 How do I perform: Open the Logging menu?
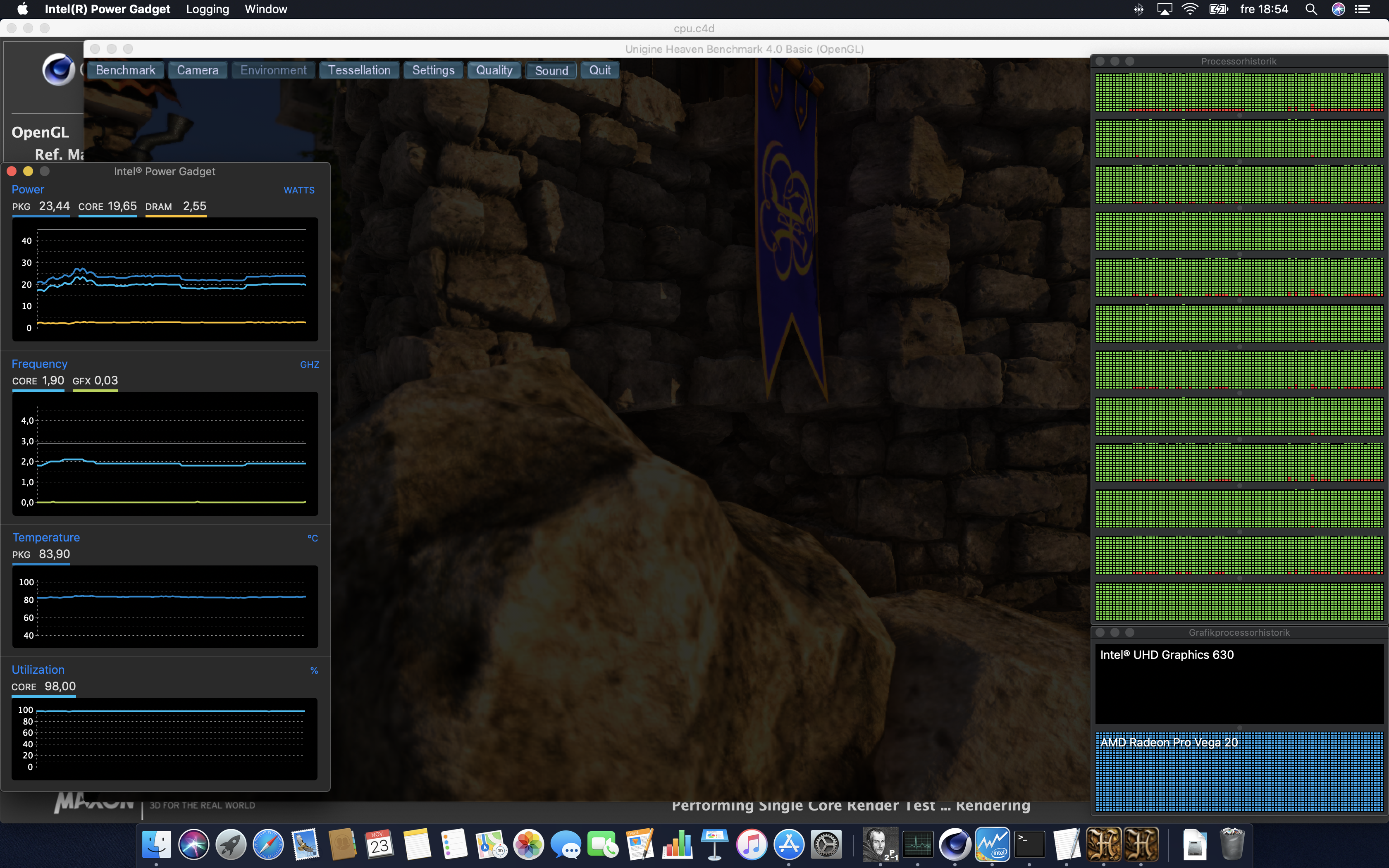207,9
